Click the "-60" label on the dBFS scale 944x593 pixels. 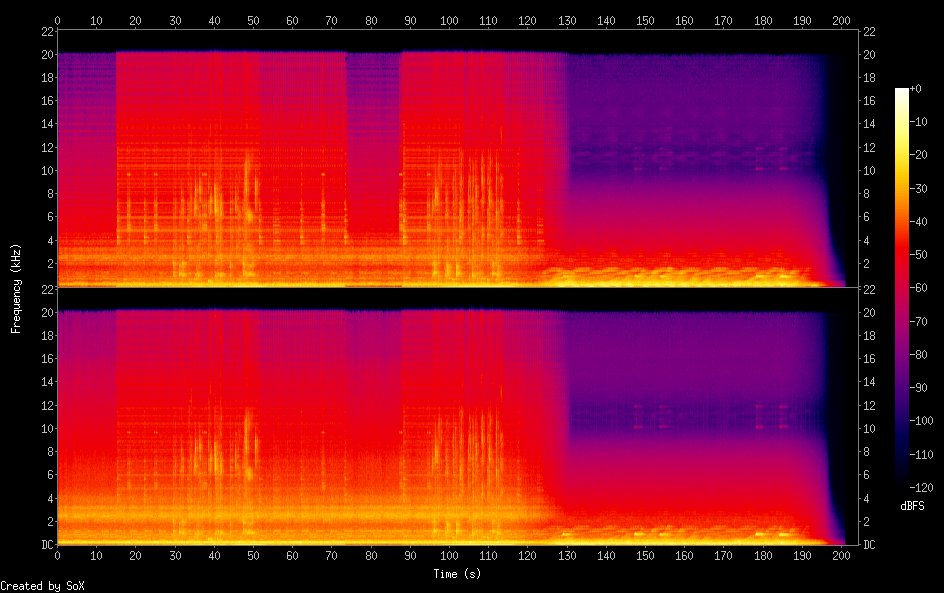tap(919, 288)
